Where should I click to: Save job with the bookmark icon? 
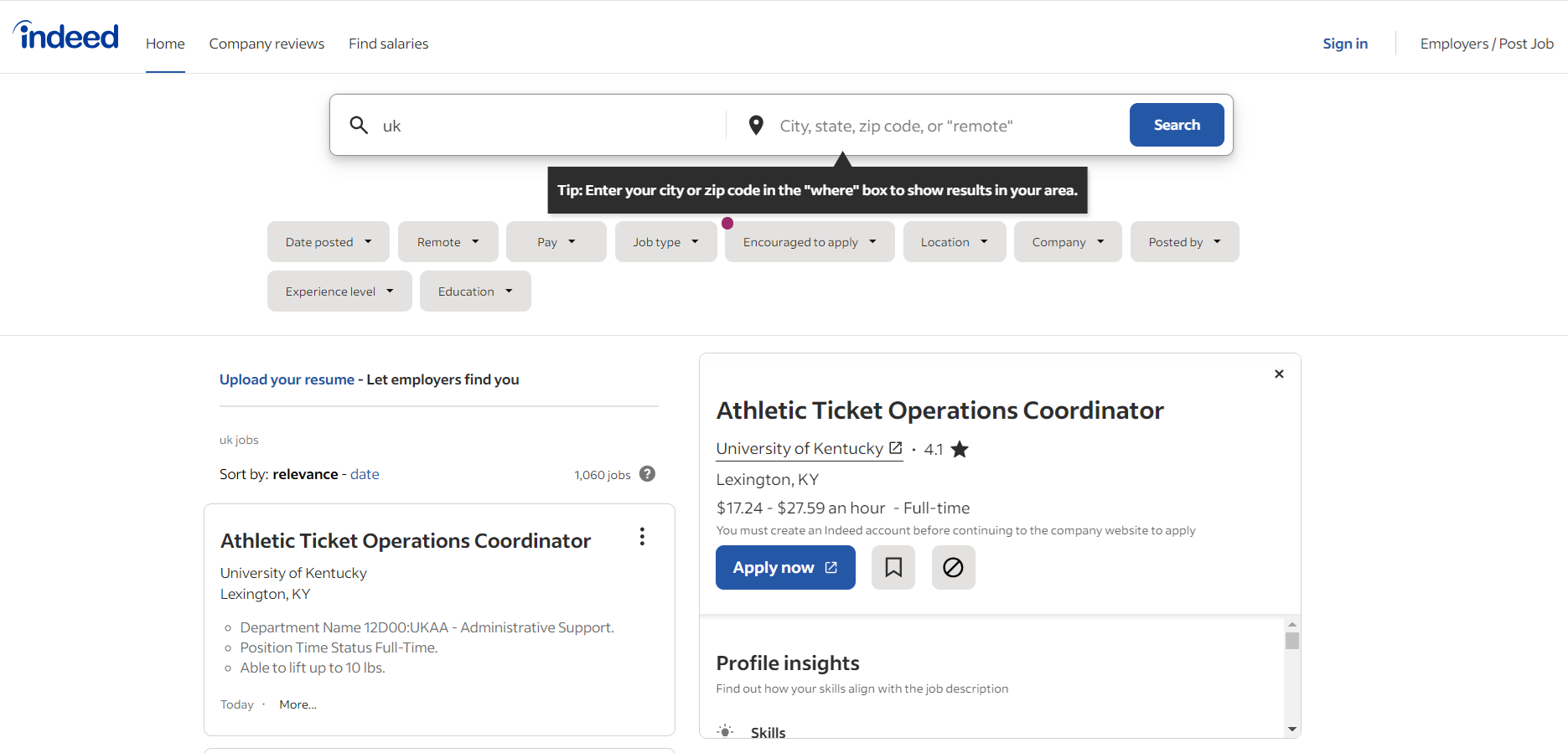pos(893,568)
